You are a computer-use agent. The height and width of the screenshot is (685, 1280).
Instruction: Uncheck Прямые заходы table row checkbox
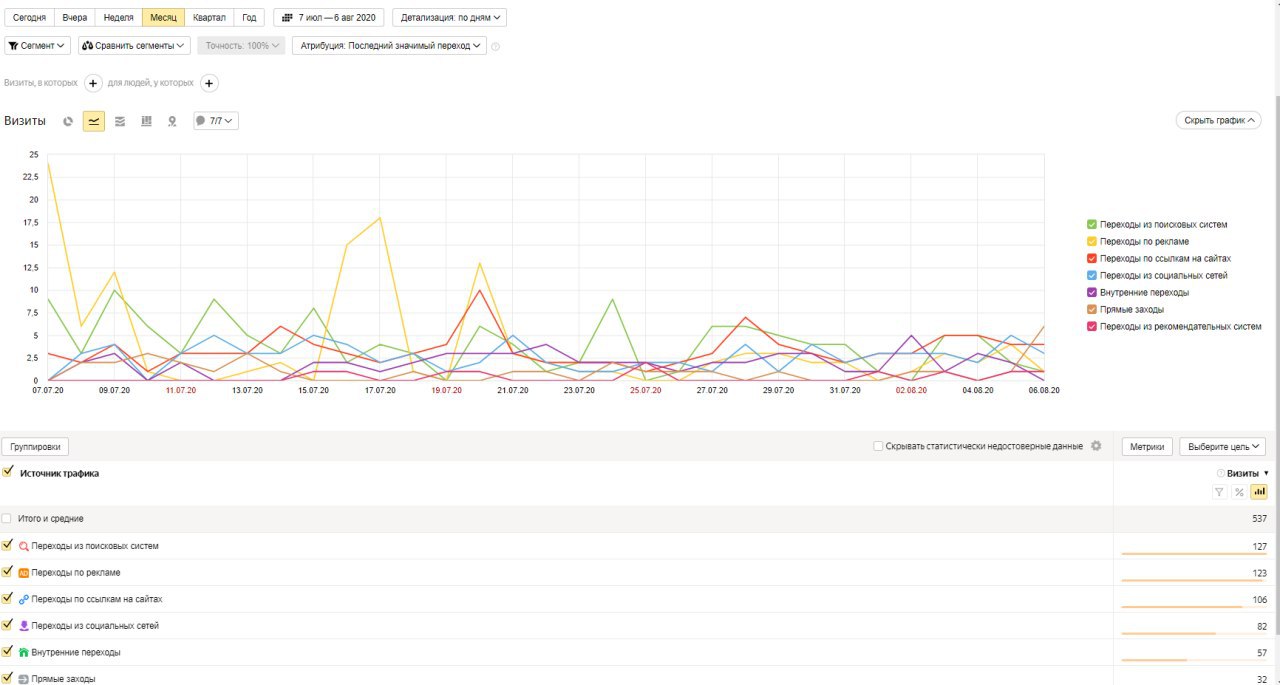(7, 678)
